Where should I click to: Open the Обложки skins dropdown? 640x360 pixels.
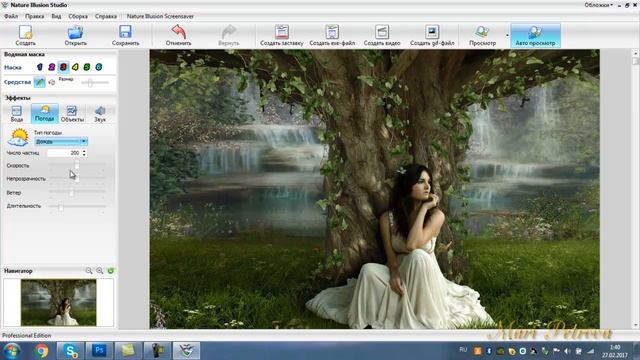[598, 5]
